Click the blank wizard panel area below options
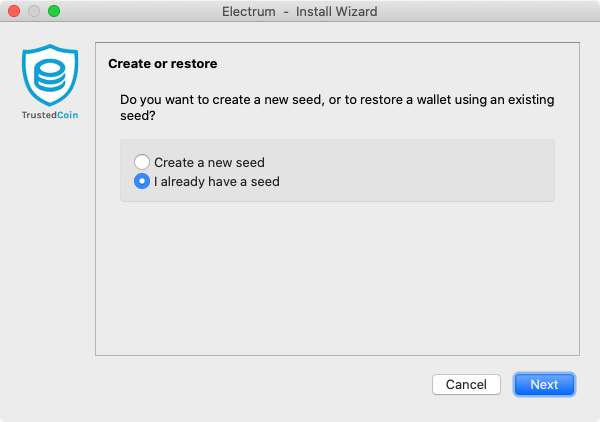 (x=337, y=277)
